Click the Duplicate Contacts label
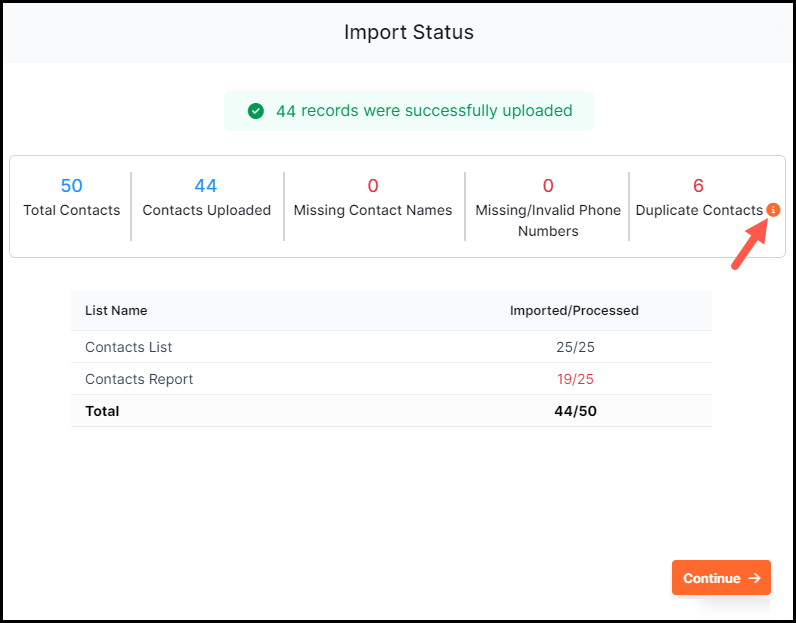 pos(699,210)
